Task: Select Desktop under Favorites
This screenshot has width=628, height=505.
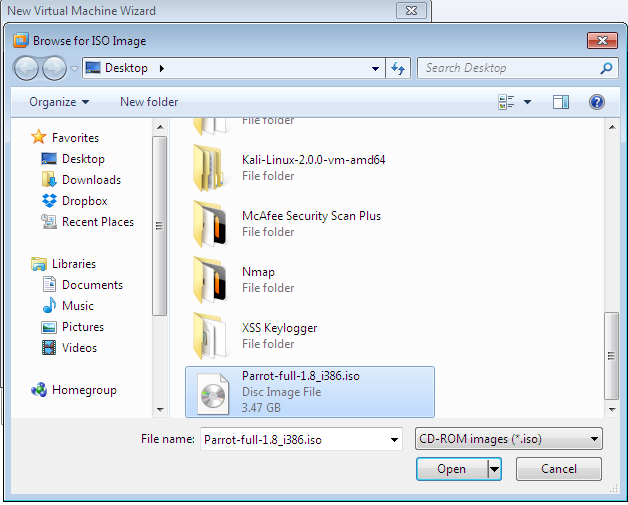Action: pos(83,159)
